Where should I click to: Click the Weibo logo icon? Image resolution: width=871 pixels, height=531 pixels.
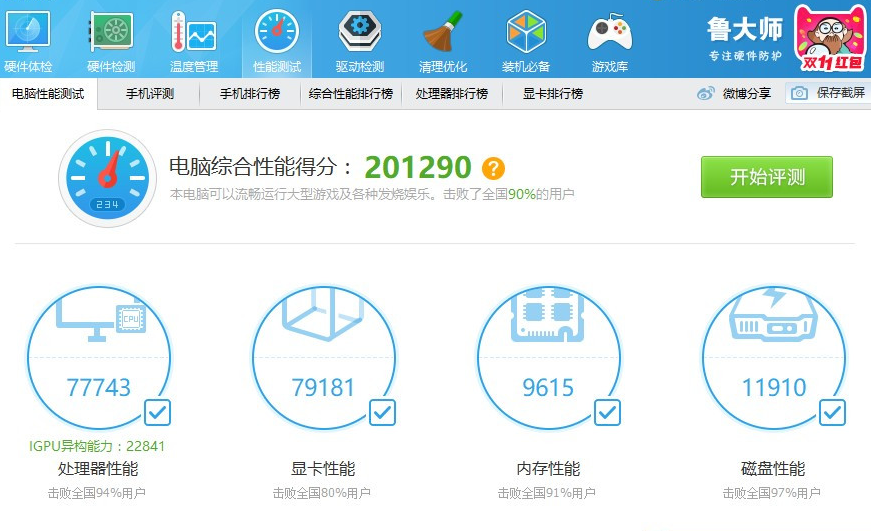pos(705,93)
